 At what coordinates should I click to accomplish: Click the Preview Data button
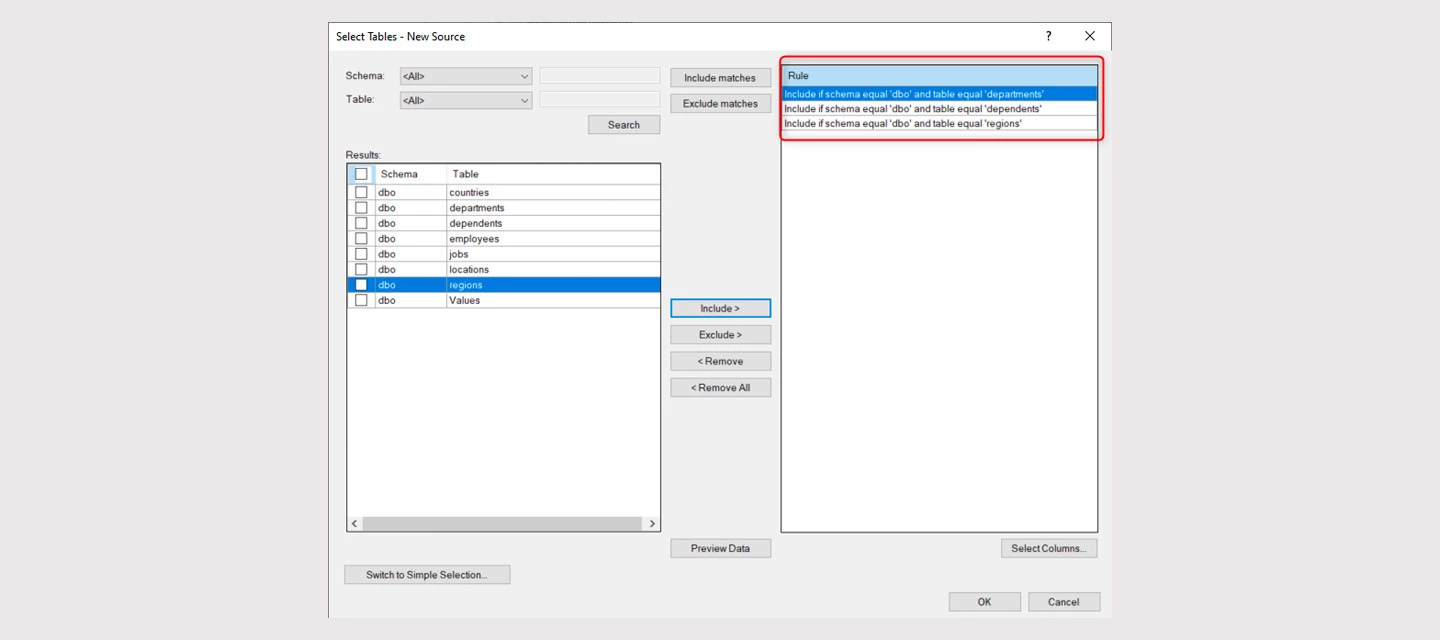tap(720, 548)
